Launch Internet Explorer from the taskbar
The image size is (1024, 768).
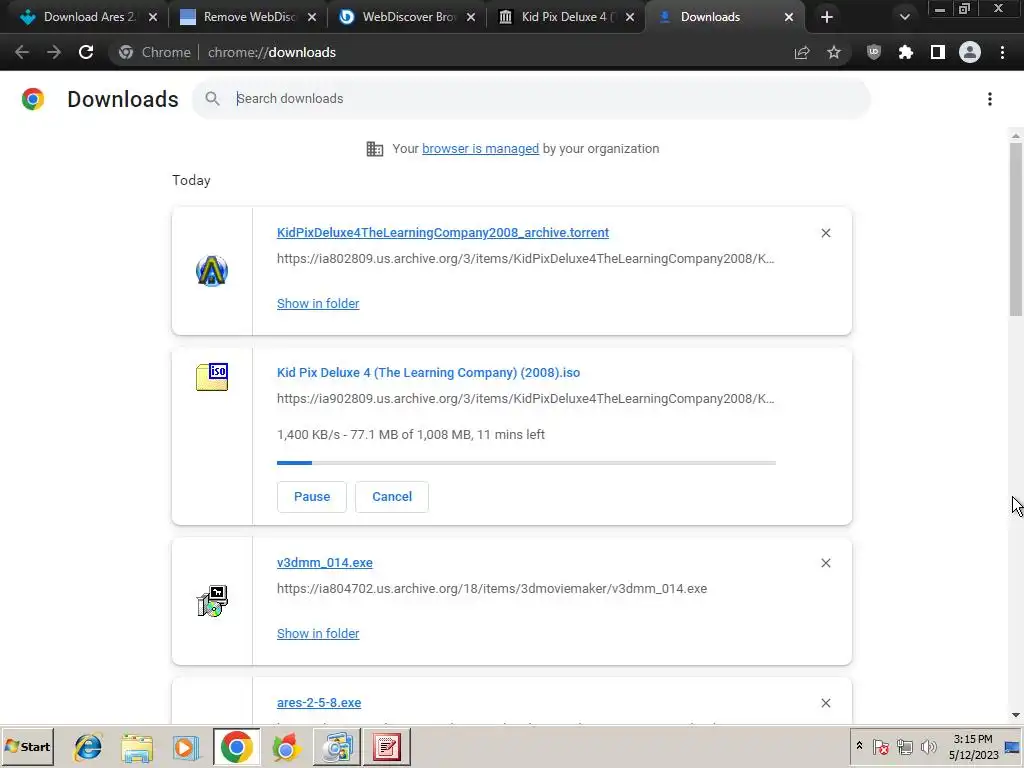pyautogui.click(x=88, y=747)
